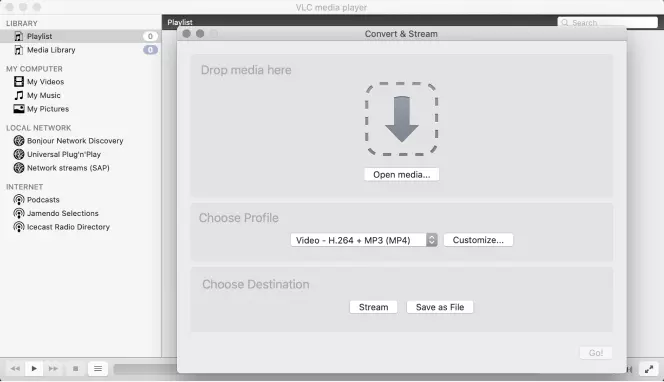Open profile Customize... dialog
The height and width of the screenshot is (382, 664).
[478, 240]
